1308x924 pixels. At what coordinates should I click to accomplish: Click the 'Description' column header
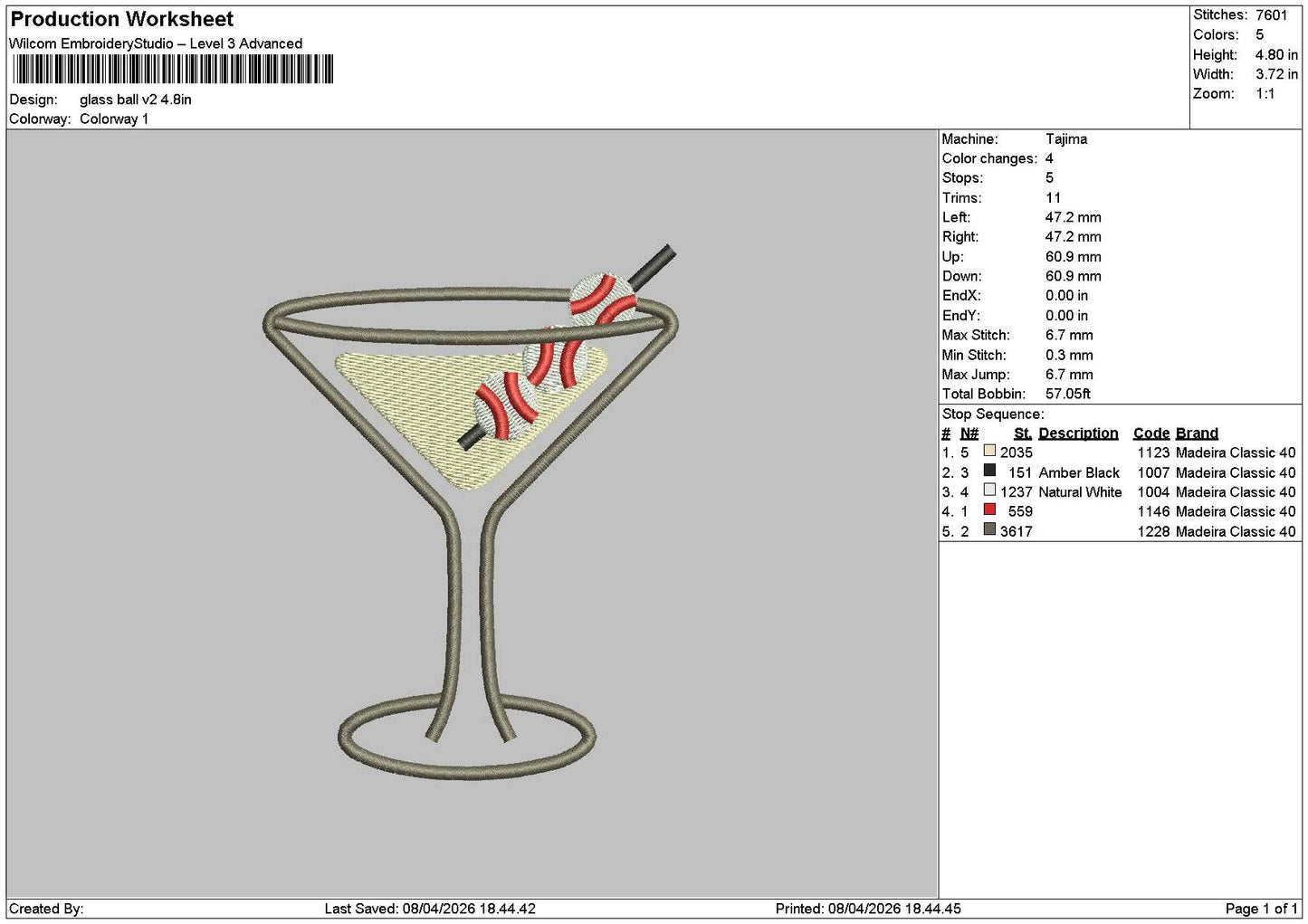(1078, 433)
